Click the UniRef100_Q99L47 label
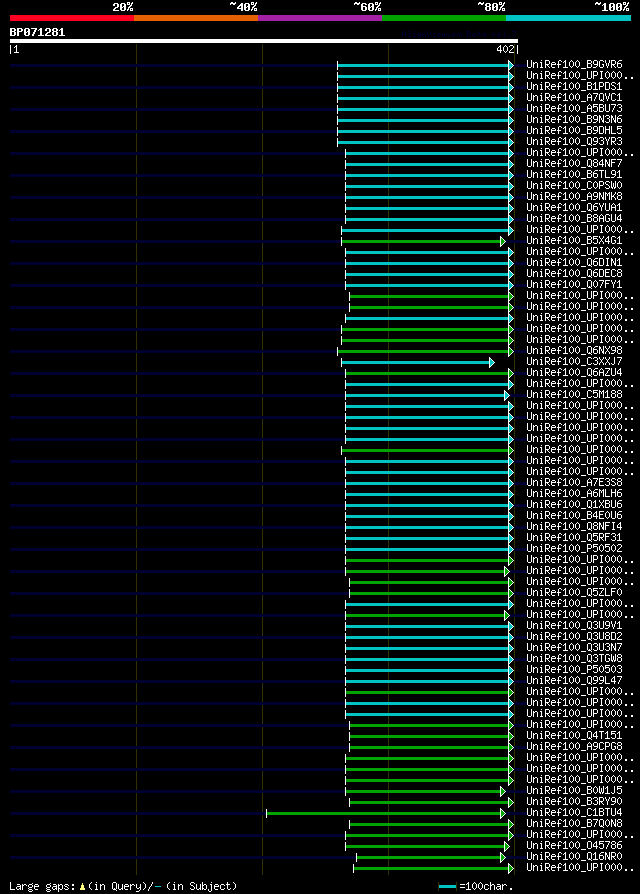 pos(574,681)
